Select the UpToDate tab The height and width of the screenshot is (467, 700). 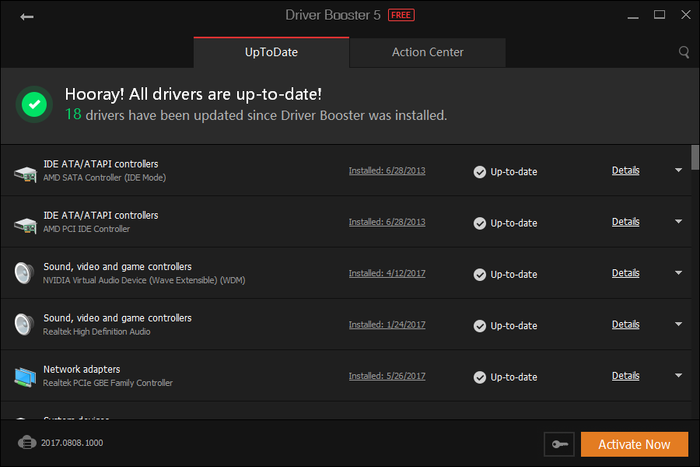click(271, 52)
